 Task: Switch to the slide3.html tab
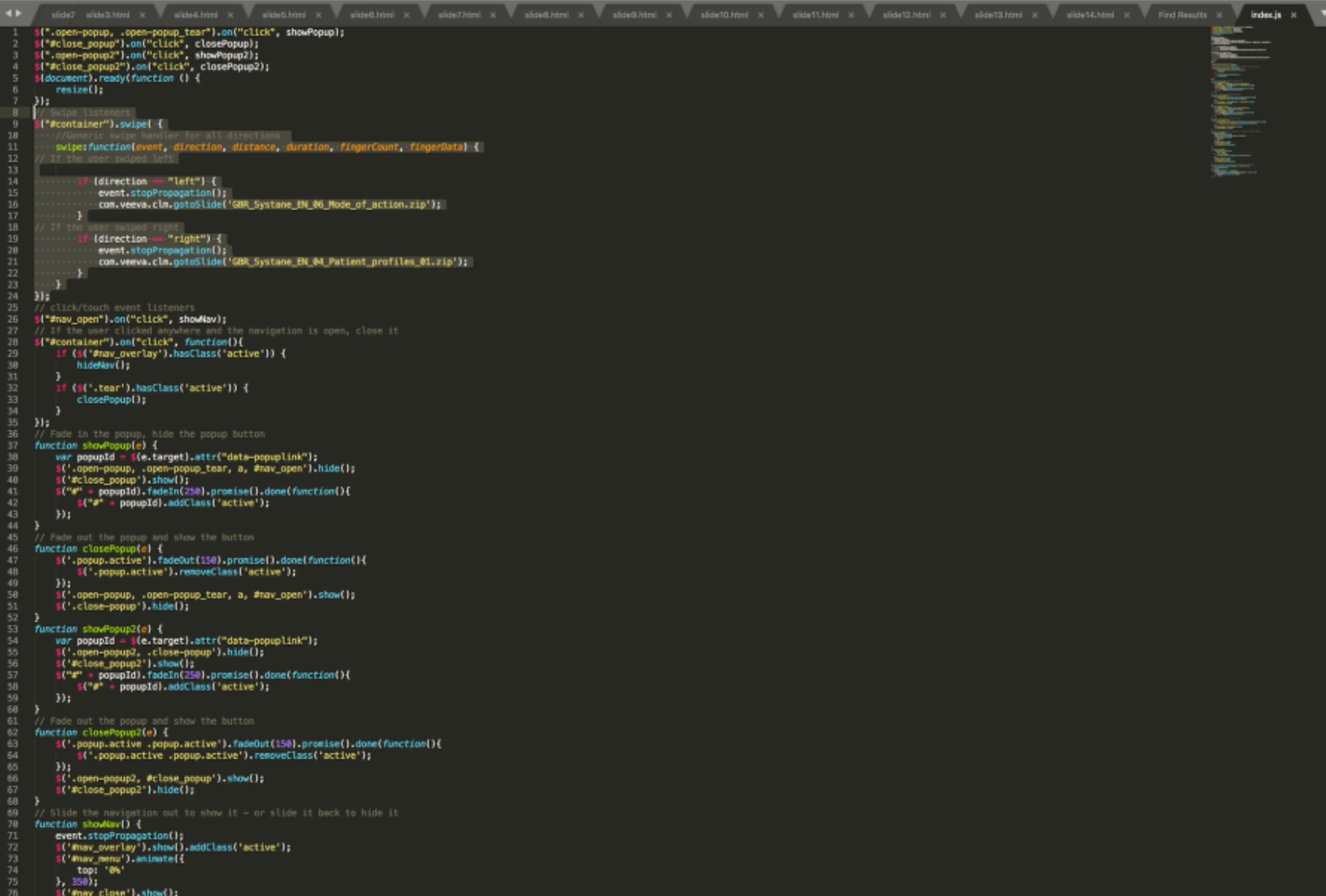tap(108, 15)
